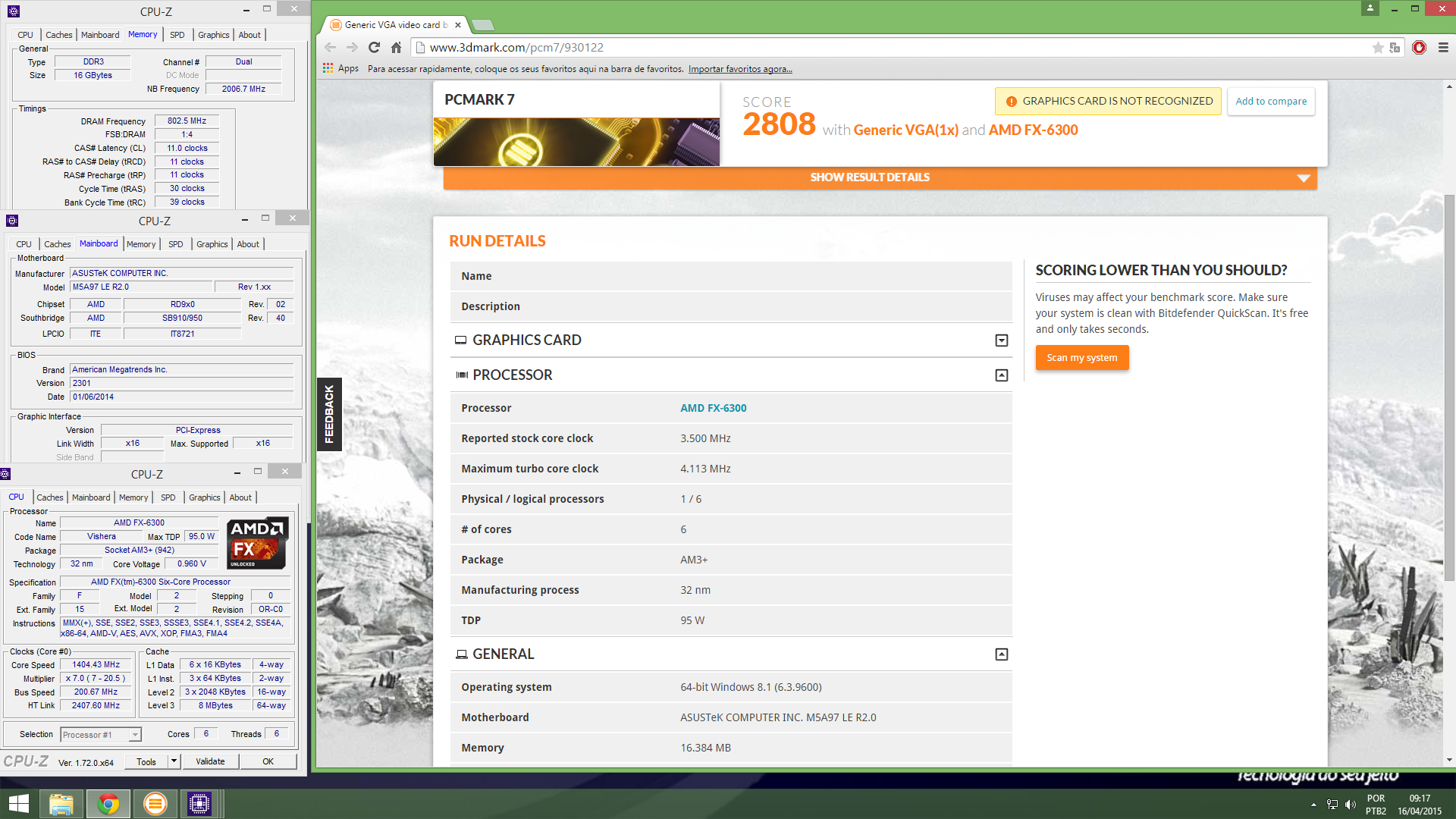The width and height of the screenshot is (1456, 819).
Task: Click the BIOS Version value 2301
Action: (182, 384)
